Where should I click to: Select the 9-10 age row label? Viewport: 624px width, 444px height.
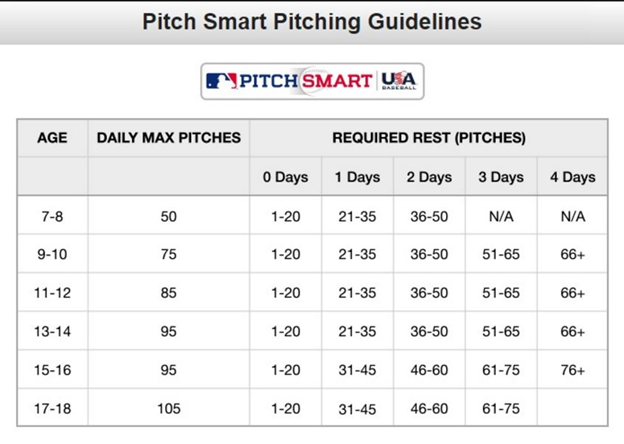pos(52,254)
